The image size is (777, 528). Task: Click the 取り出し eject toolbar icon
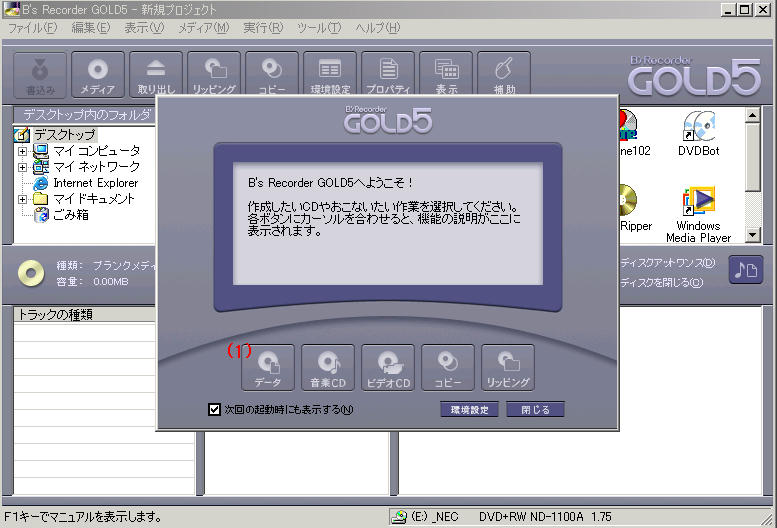[x=156, y=74]
